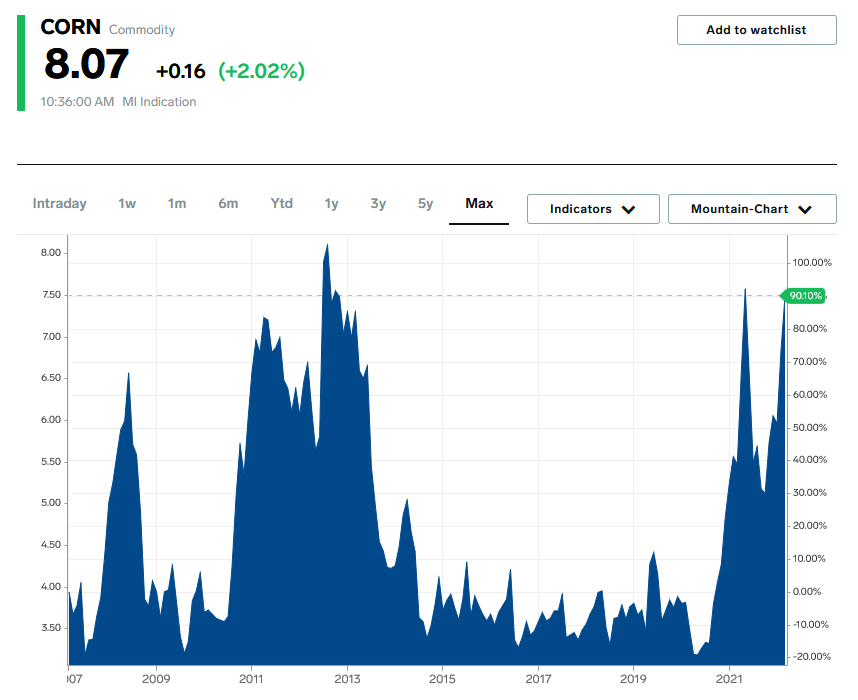Click the 2021 price spike on chart
The height and width of the screenshot is (700, 858).
point(745,291)
